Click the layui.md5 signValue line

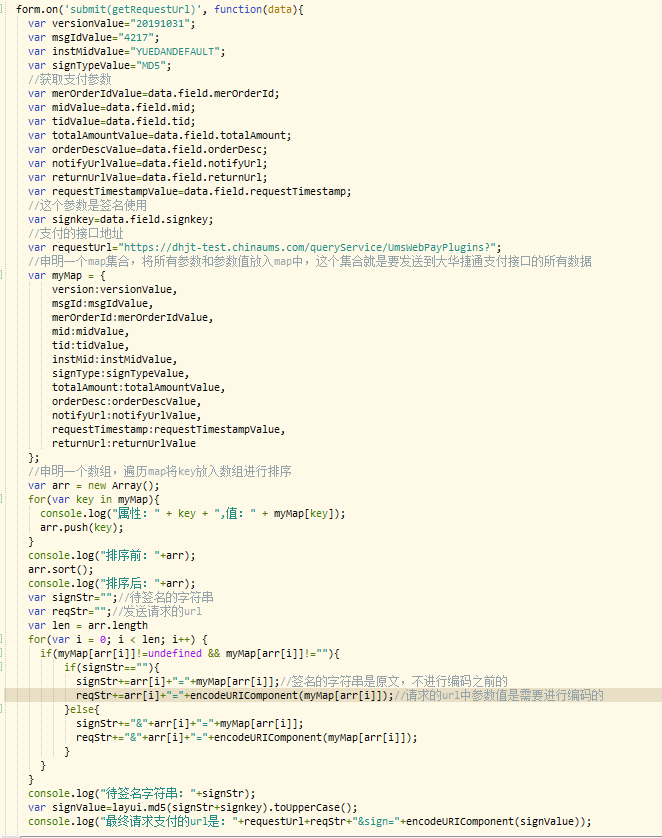tap(192, 807)
